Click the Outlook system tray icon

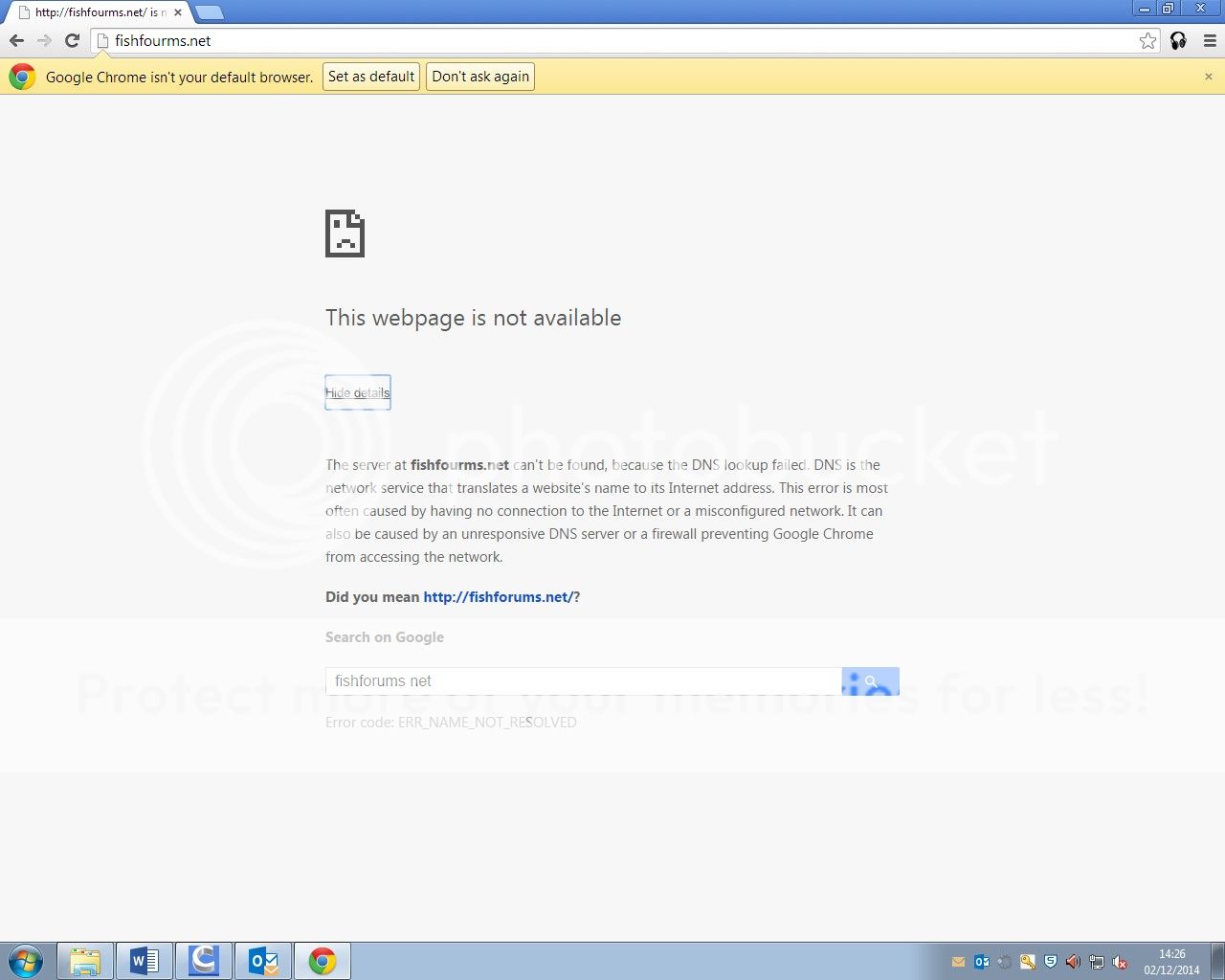pyautogui.click(x=982, y=962)
